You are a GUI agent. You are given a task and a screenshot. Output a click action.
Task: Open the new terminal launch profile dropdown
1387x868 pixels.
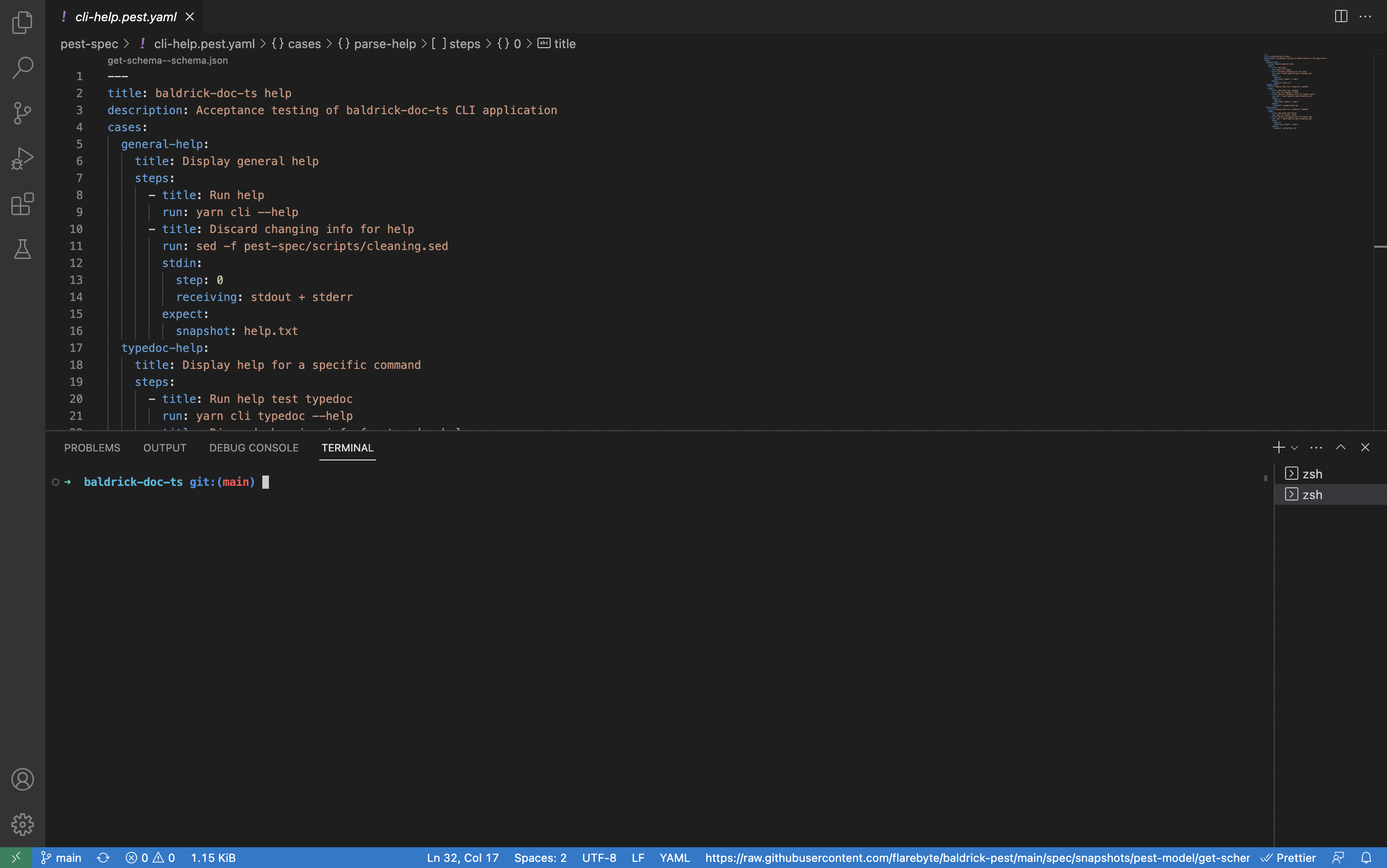point(1295,448)
